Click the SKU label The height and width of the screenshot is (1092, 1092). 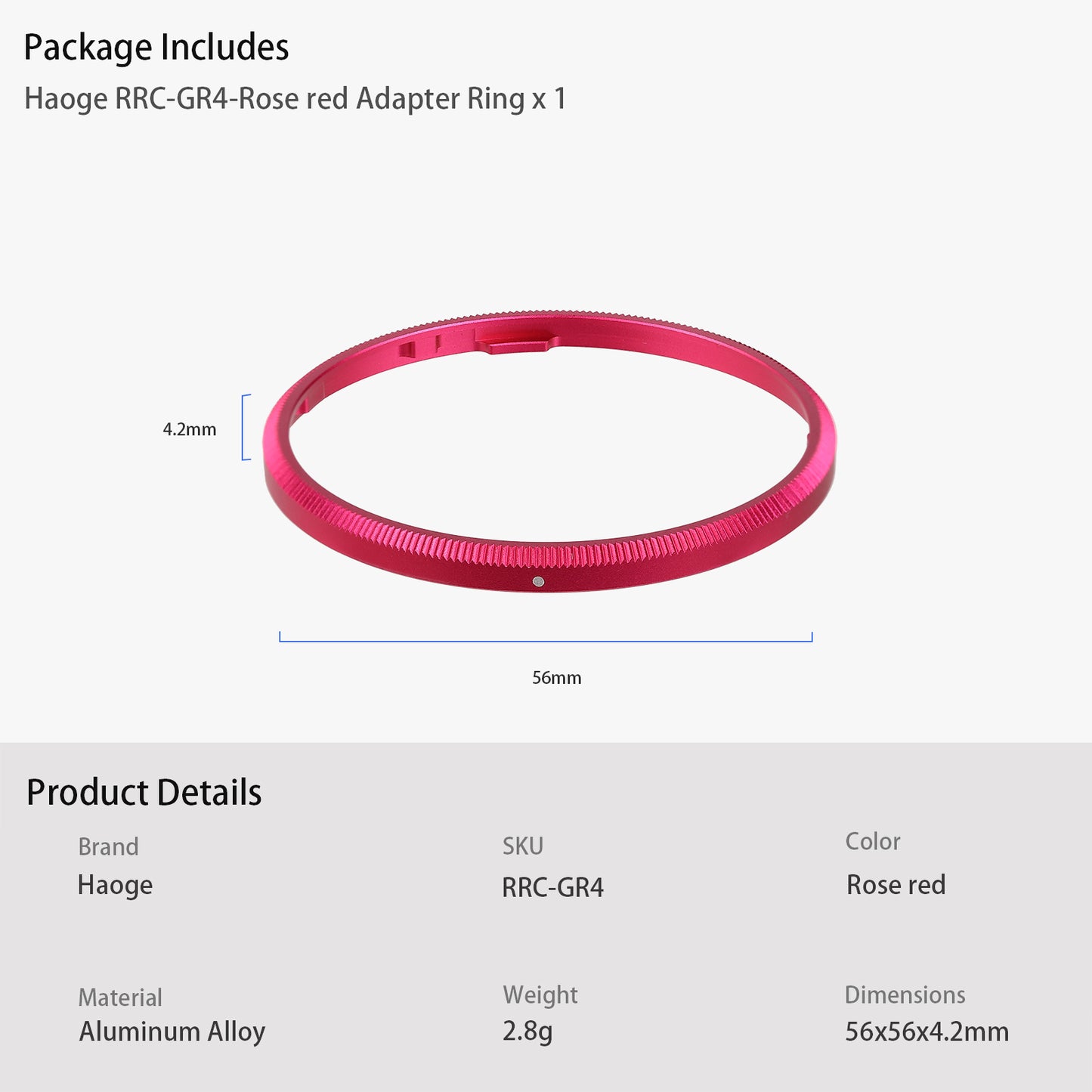[x=523, y=846]
